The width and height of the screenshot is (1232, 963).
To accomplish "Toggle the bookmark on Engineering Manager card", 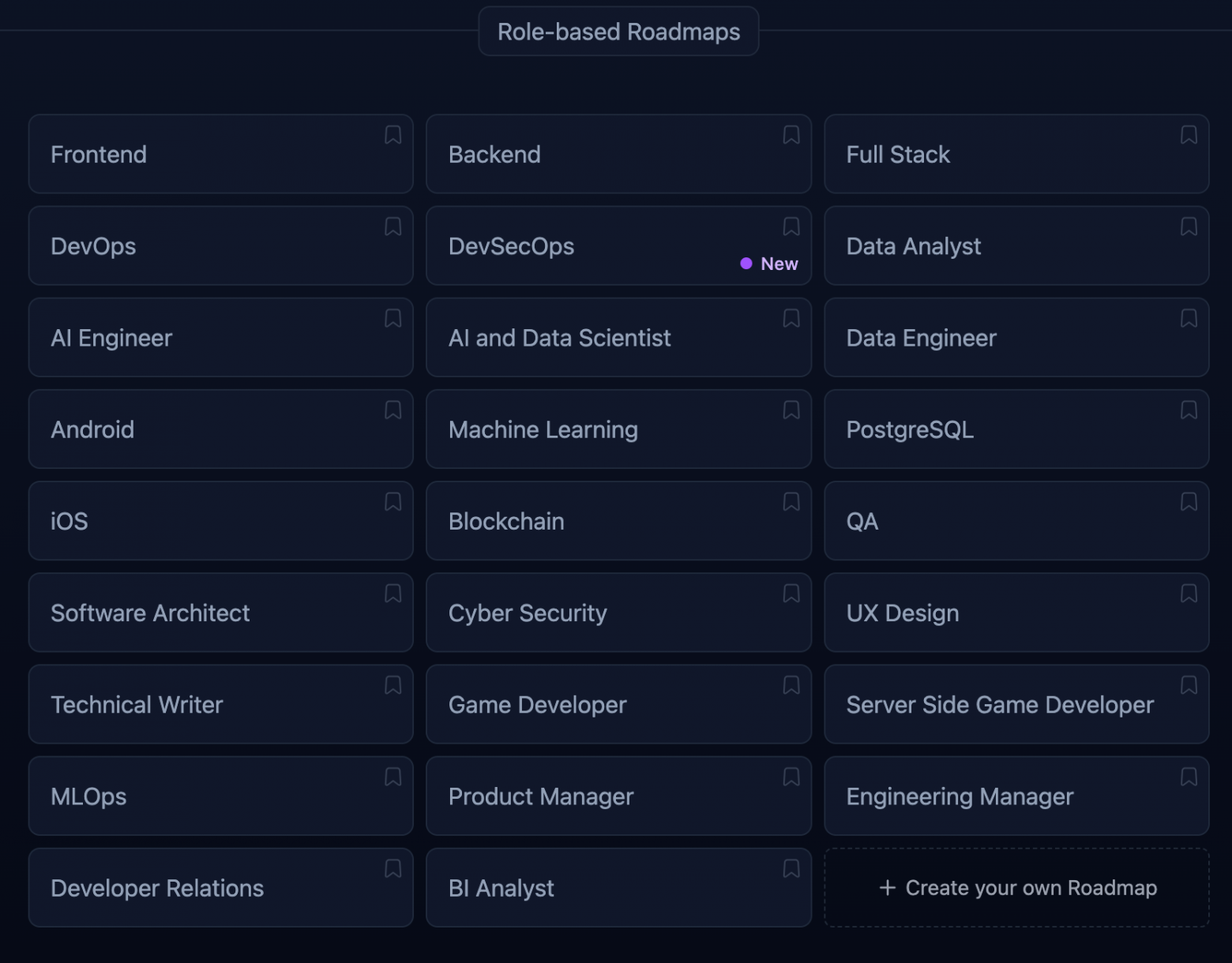I will pyautogui.click(x=1189, y=777).
